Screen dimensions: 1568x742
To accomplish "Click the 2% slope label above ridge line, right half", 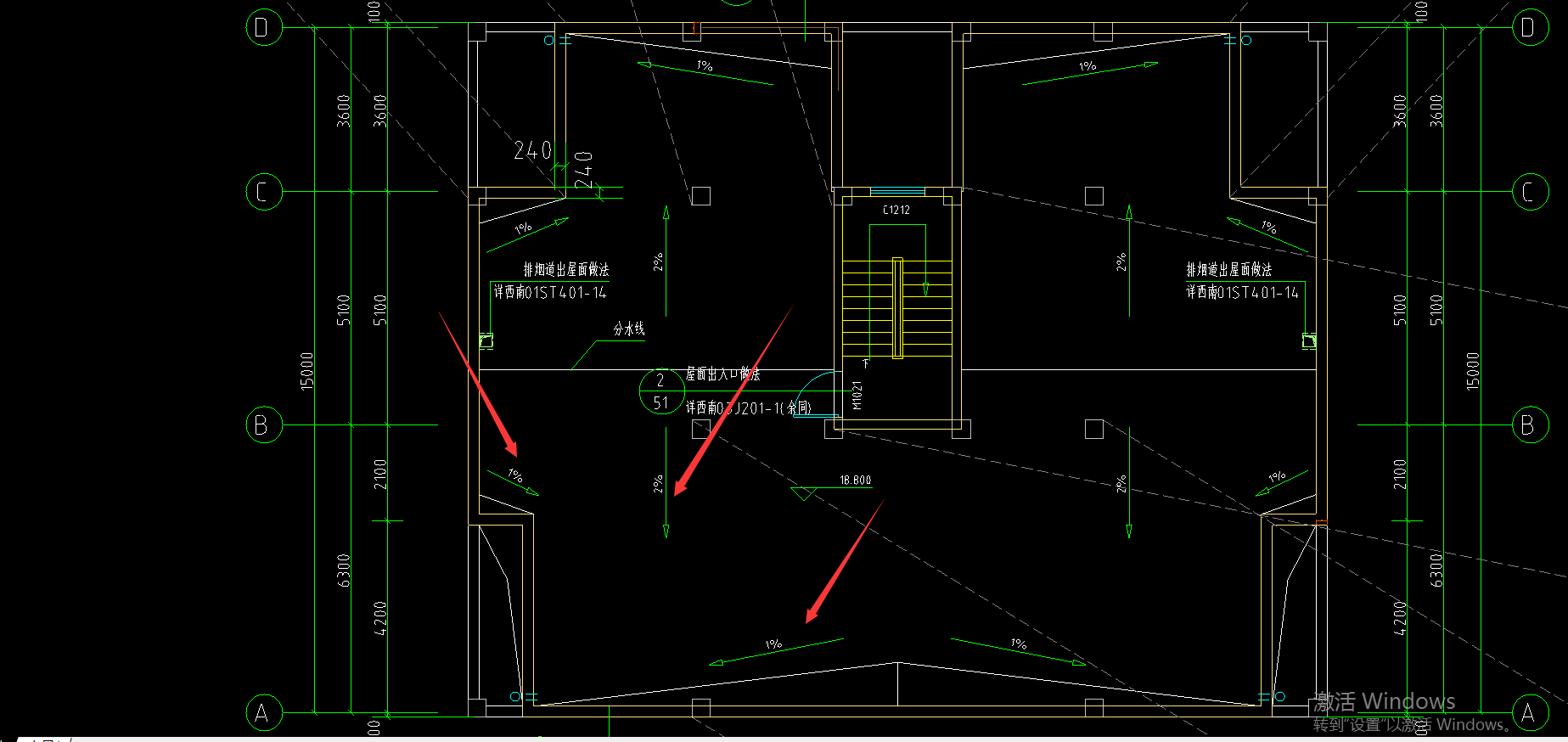I will pyautogui.click(x=1121, y=262).
